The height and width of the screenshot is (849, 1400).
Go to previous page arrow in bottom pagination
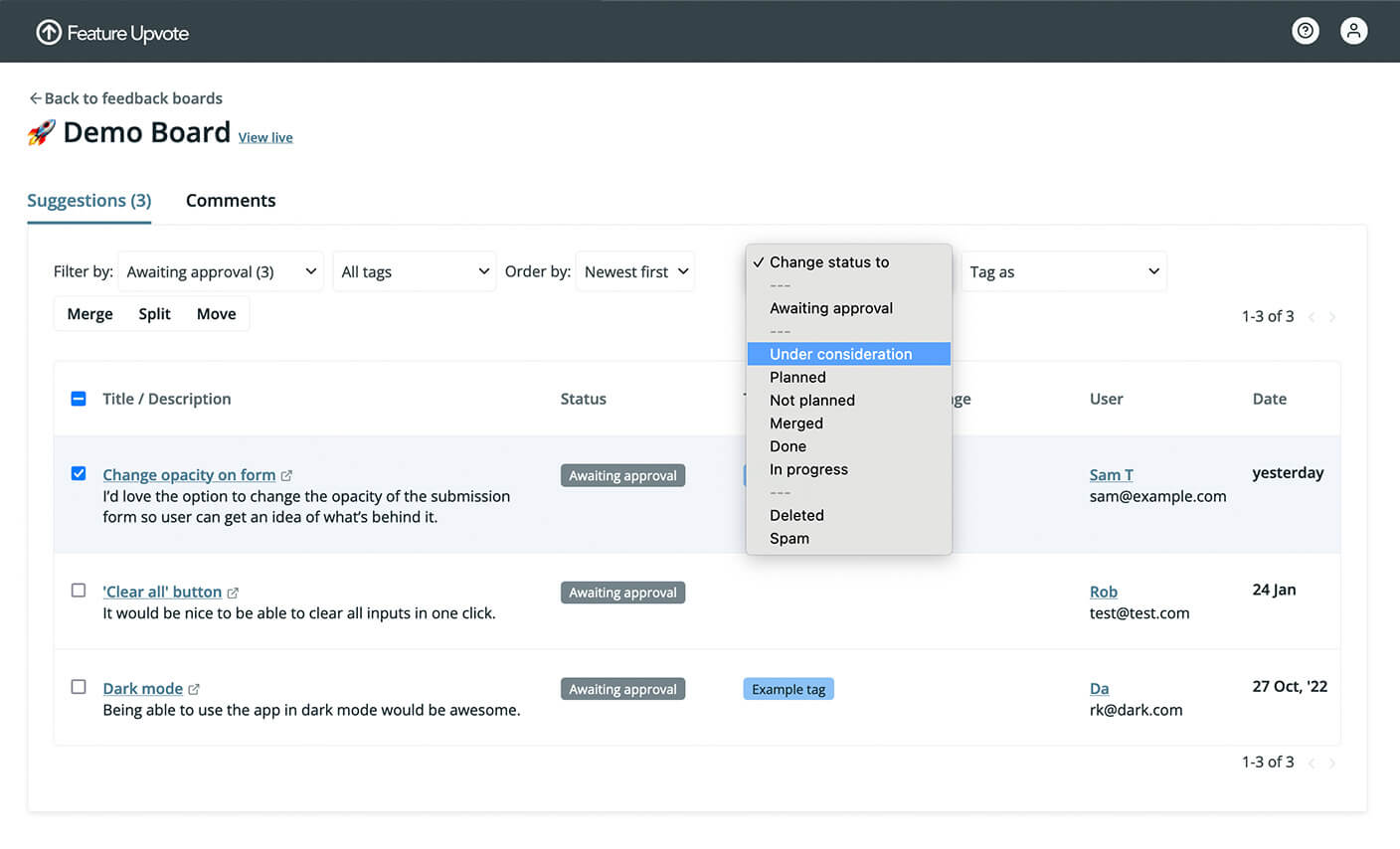[1312, 763]
